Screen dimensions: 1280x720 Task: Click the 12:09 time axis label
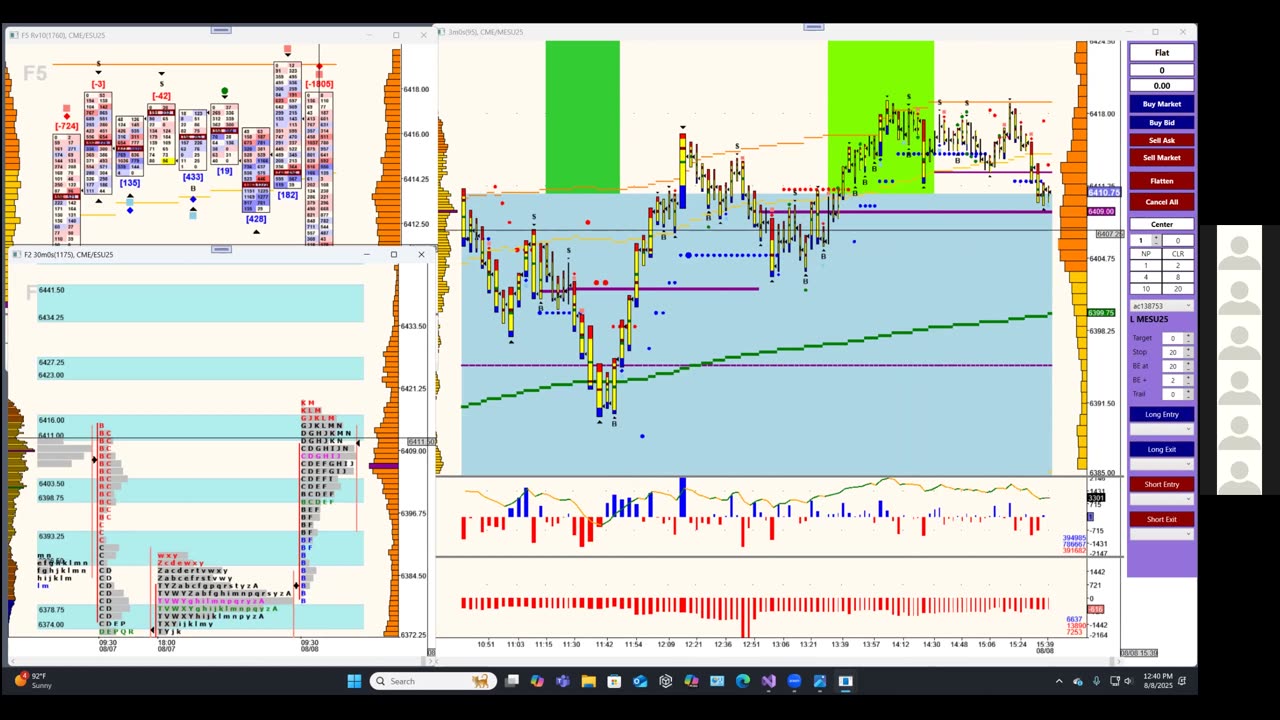click(665, 644)
